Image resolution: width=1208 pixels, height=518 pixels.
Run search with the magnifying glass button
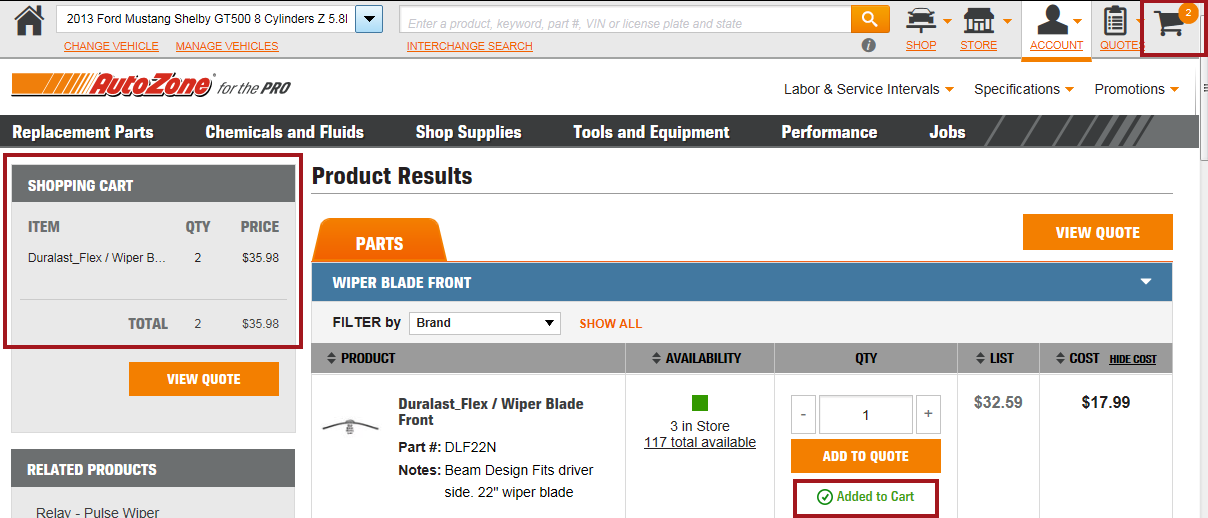pos(870,19)
